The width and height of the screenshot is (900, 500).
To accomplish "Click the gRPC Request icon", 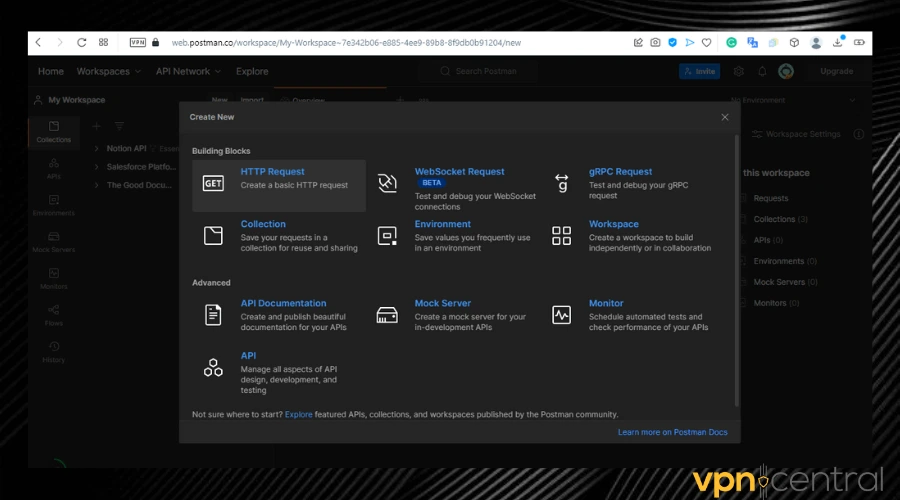I will tap(561, 183).
